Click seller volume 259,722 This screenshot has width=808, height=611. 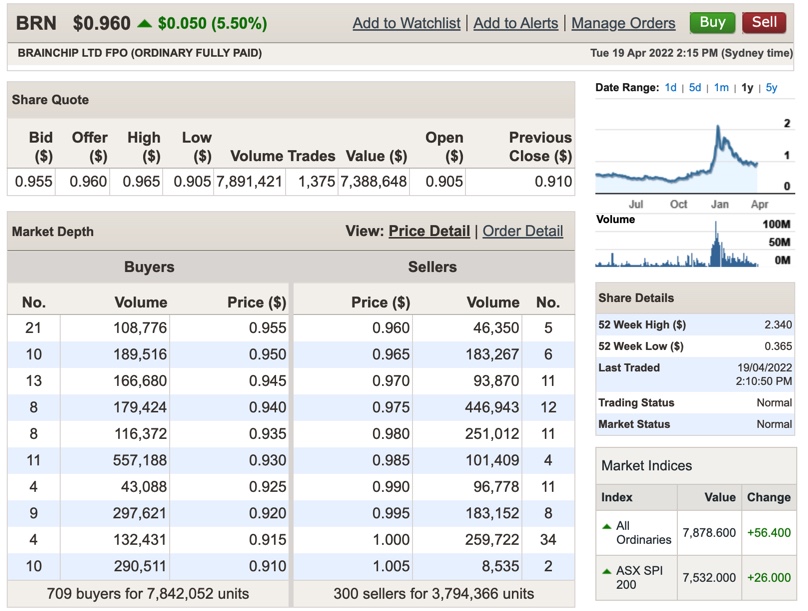[492, 540]
